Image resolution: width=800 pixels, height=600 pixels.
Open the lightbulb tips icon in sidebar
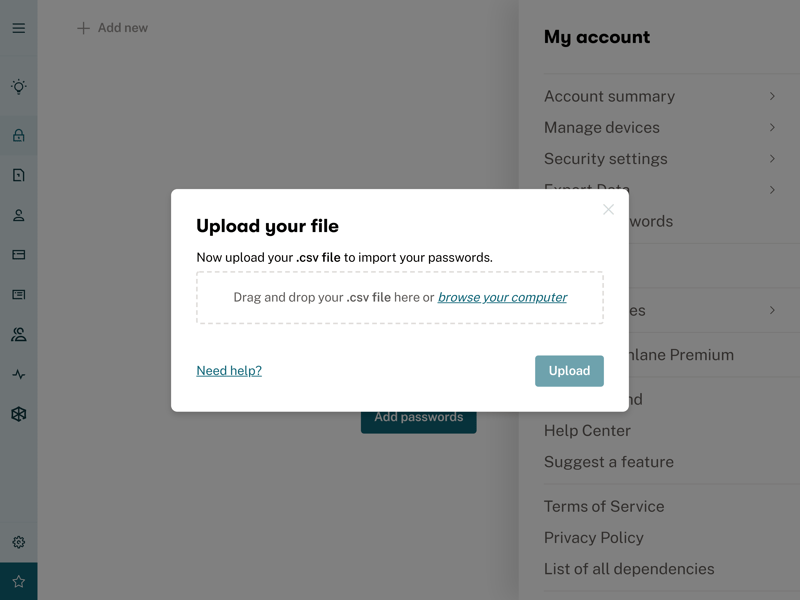click(x=18, y=86)
